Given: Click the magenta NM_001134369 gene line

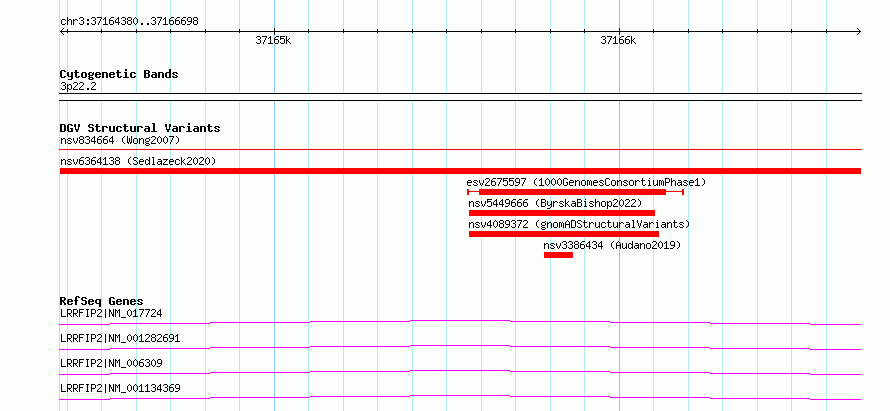Looking at the screenshot, I should pyautogui.click(x=460, y=397).
